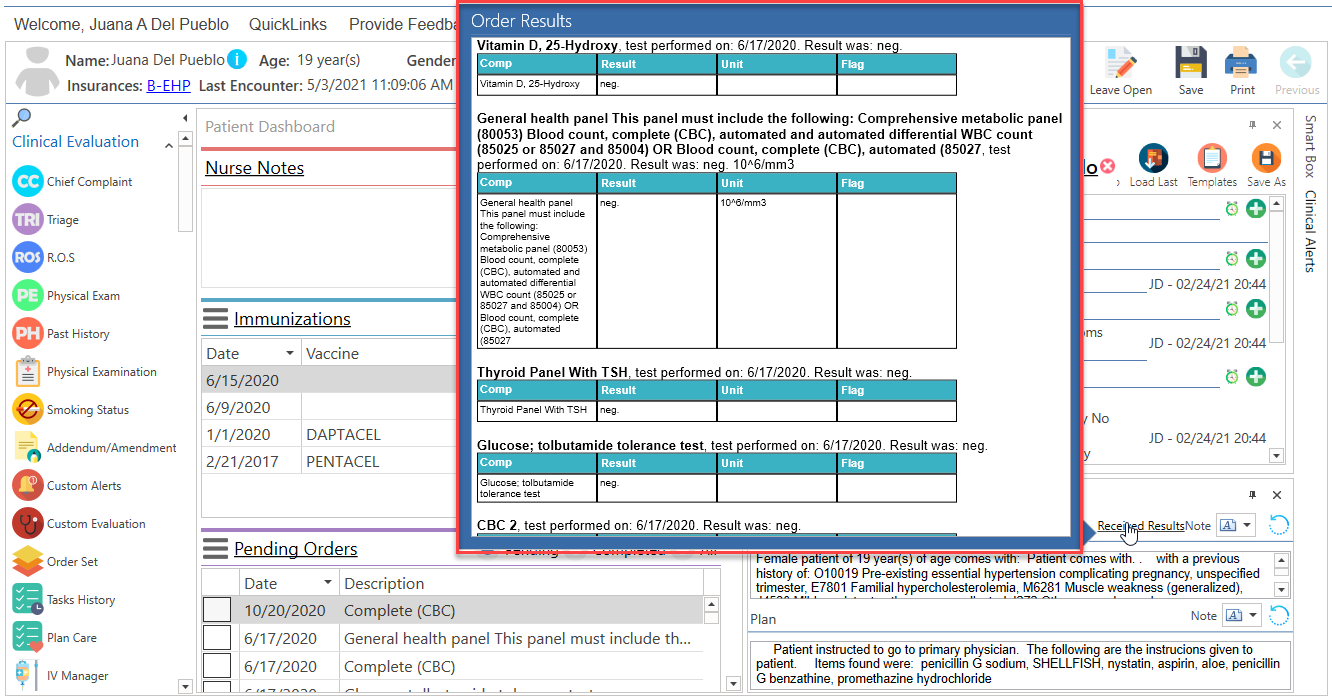The height and width of the screenshot is (697, 1332).
Task: Collapse the left sidebar with arrow
Action: click(186, 118)
